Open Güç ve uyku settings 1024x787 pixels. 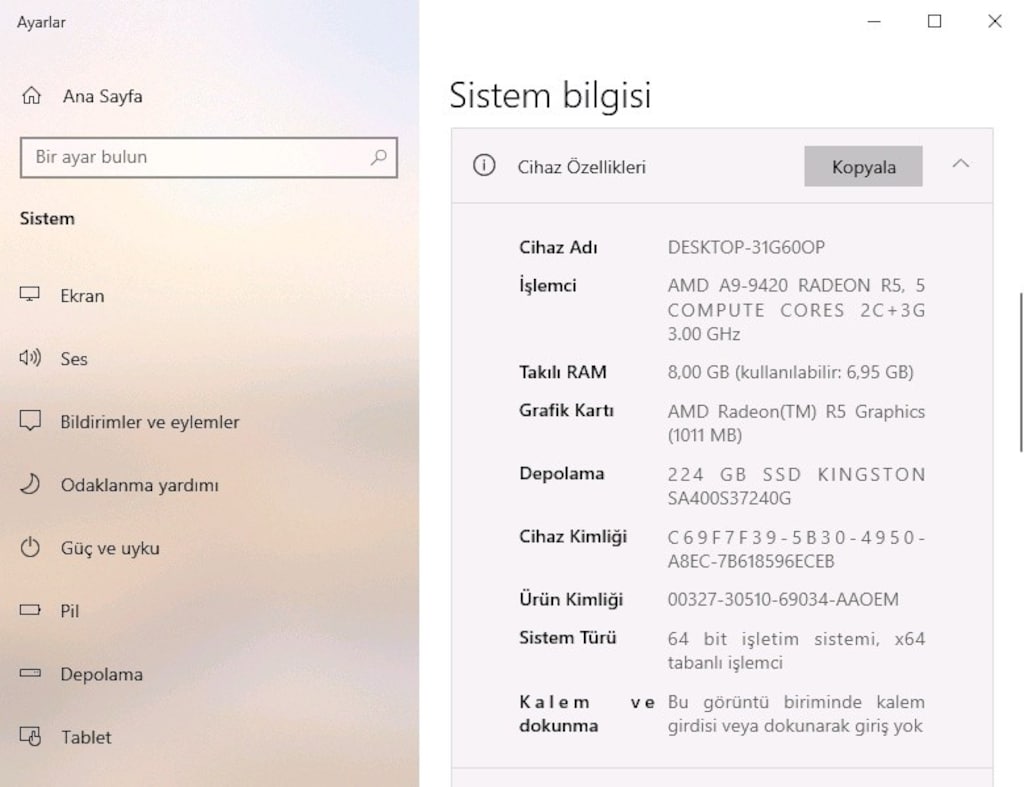[x=110, y=549]
